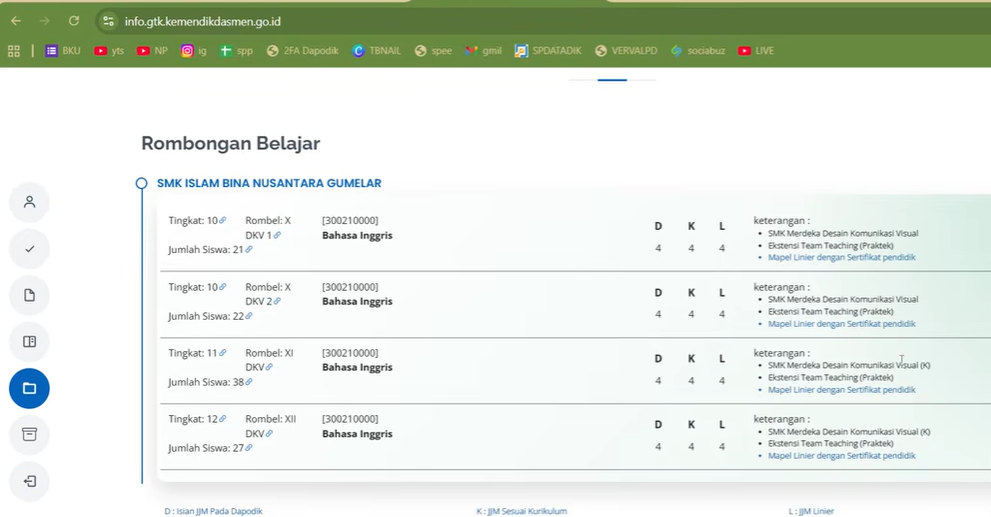Image resolution: width=991 pixels, height=517 pixels.
Task: Open the spee bookmark
Action: (433, 51)
